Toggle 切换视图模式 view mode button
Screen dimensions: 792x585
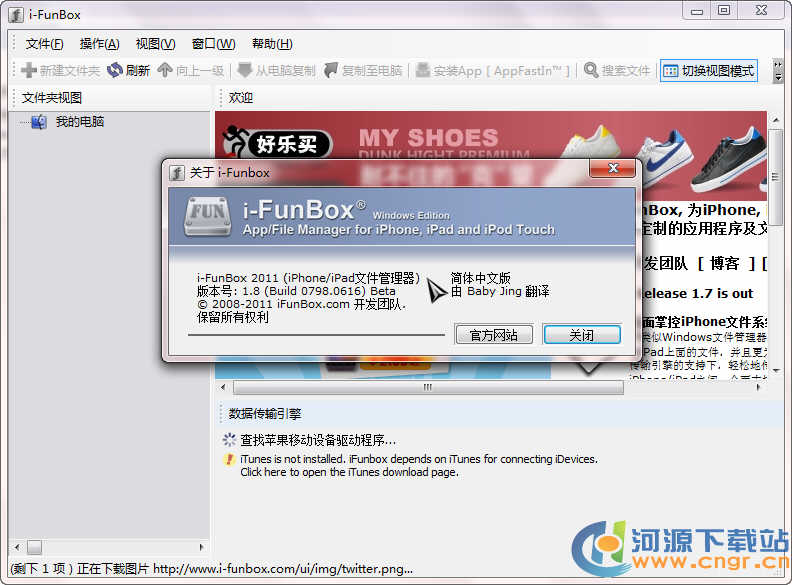coord(709,71)
